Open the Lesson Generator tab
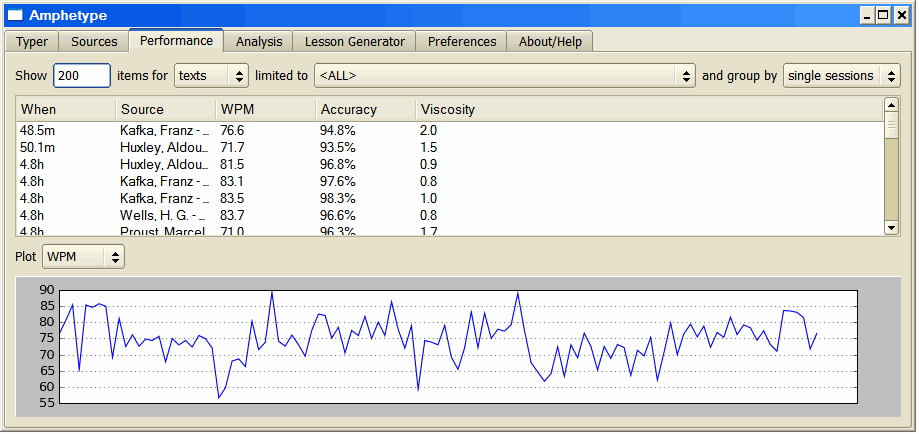This screenshot has width=919, height=434. (355, 42)
